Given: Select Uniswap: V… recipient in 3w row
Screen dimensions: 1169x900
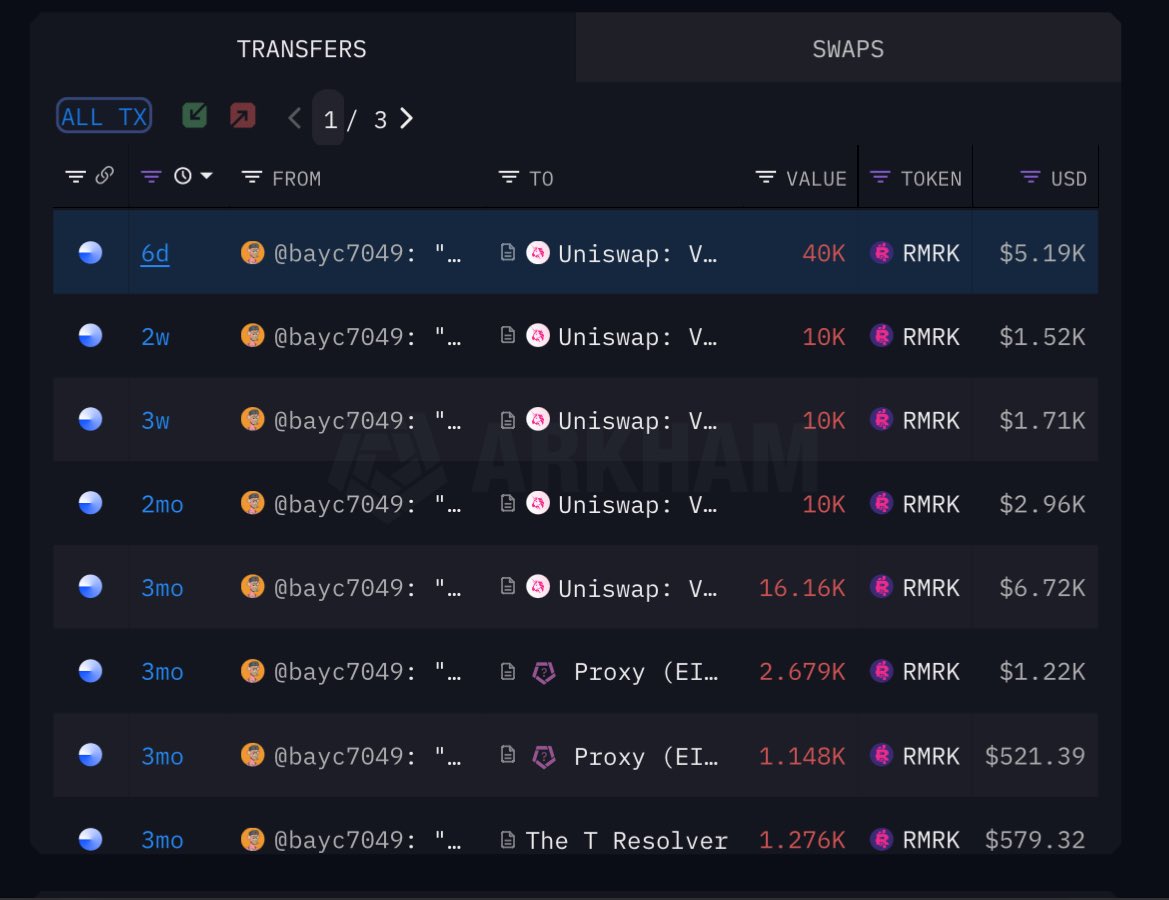Looking at the screenshot, I should [637, 421].
